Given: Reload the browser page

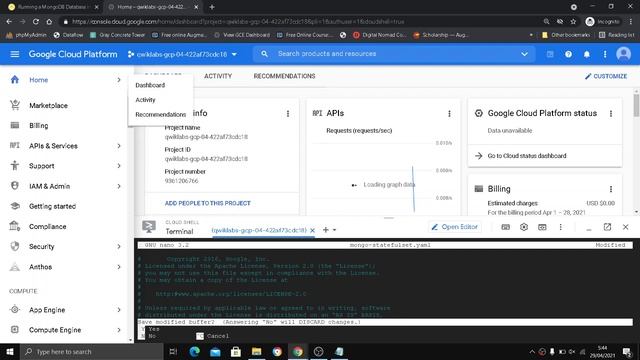Looking at the screenshot, I should [36, 21].
